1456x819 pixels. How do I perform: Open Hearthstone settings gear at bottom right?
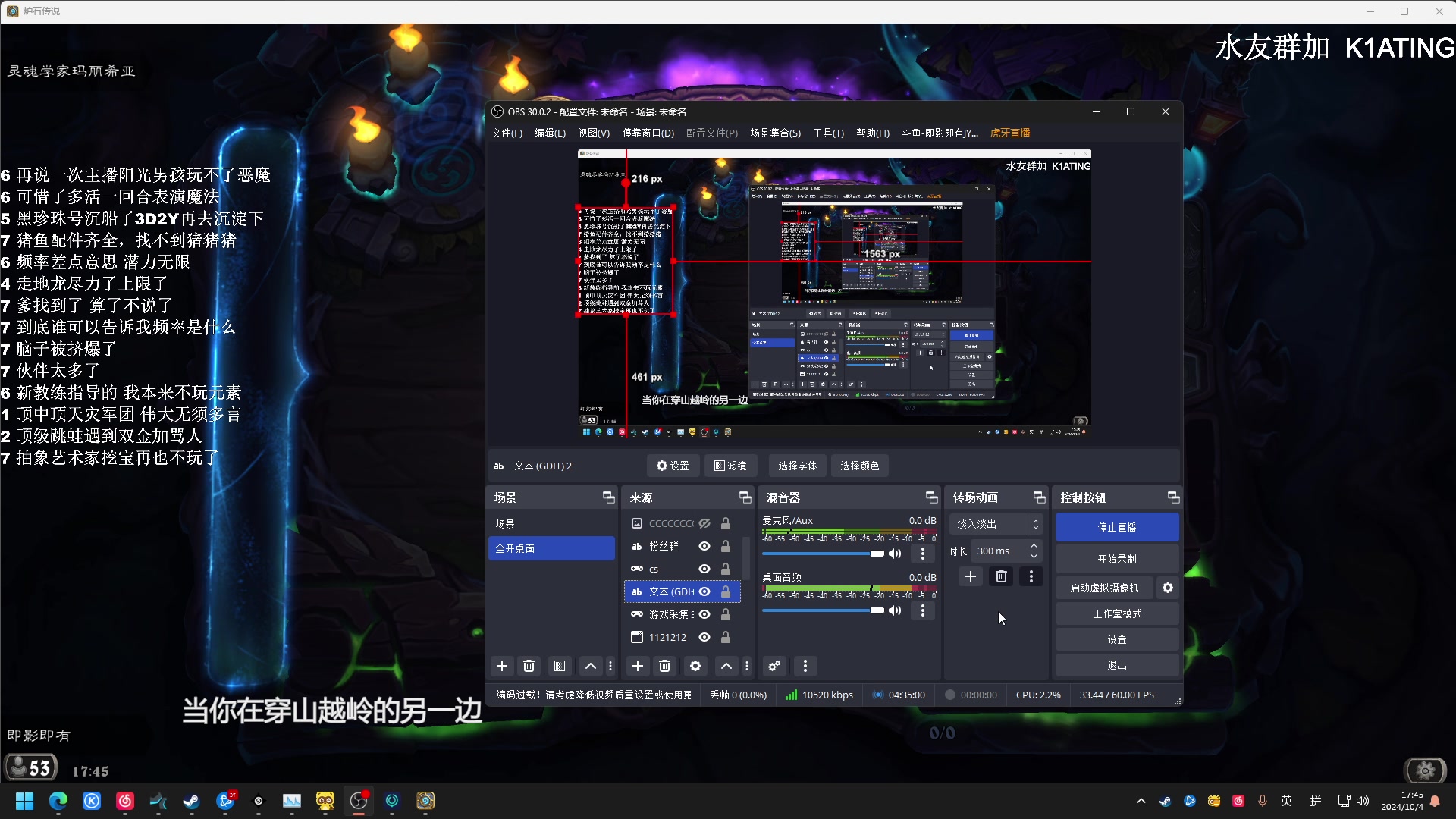[x=1426, y=770]
